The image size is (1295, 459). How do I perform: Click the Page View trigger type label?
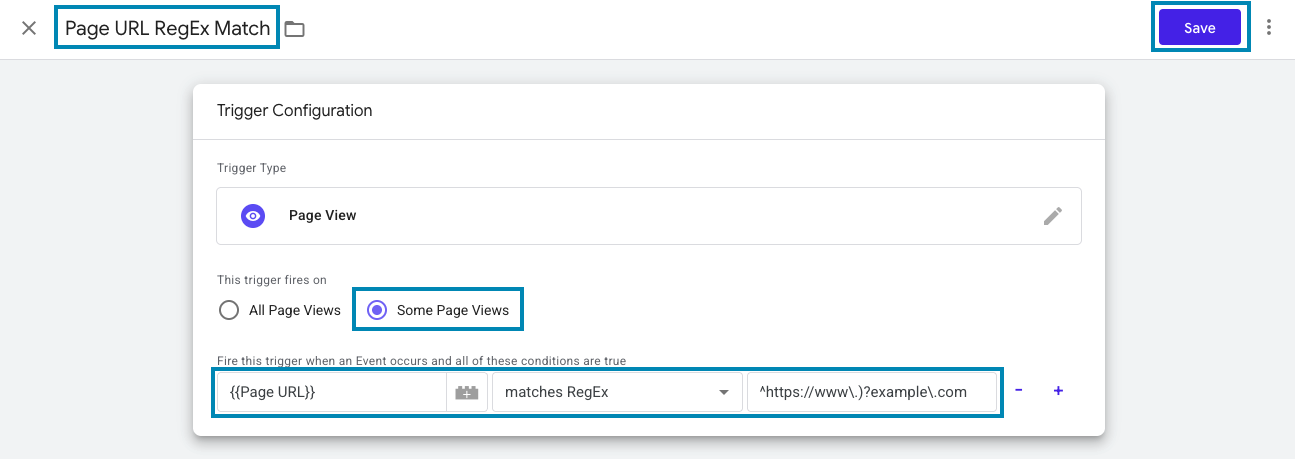tap(322, 215)
